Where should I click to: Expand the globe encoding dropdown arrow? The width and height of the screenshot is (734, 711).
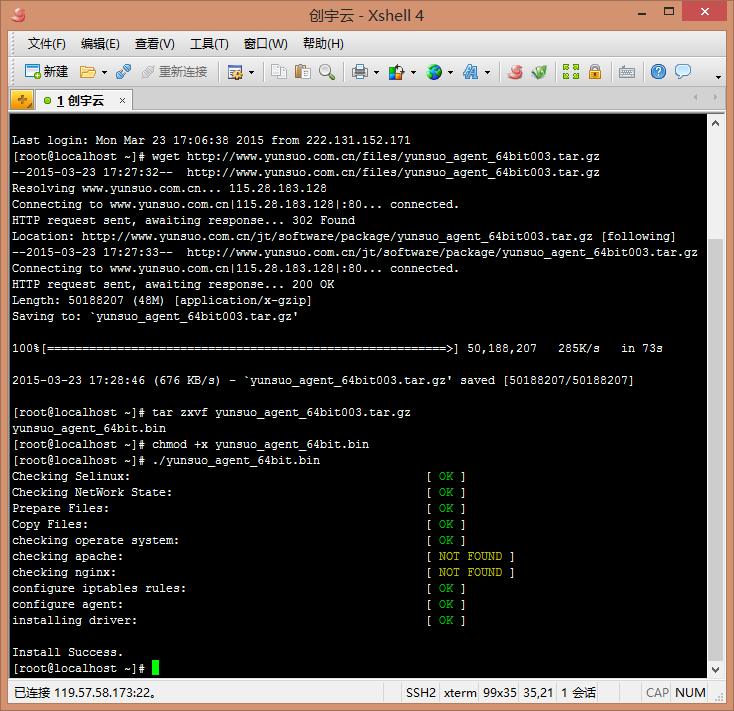[450, 73]
